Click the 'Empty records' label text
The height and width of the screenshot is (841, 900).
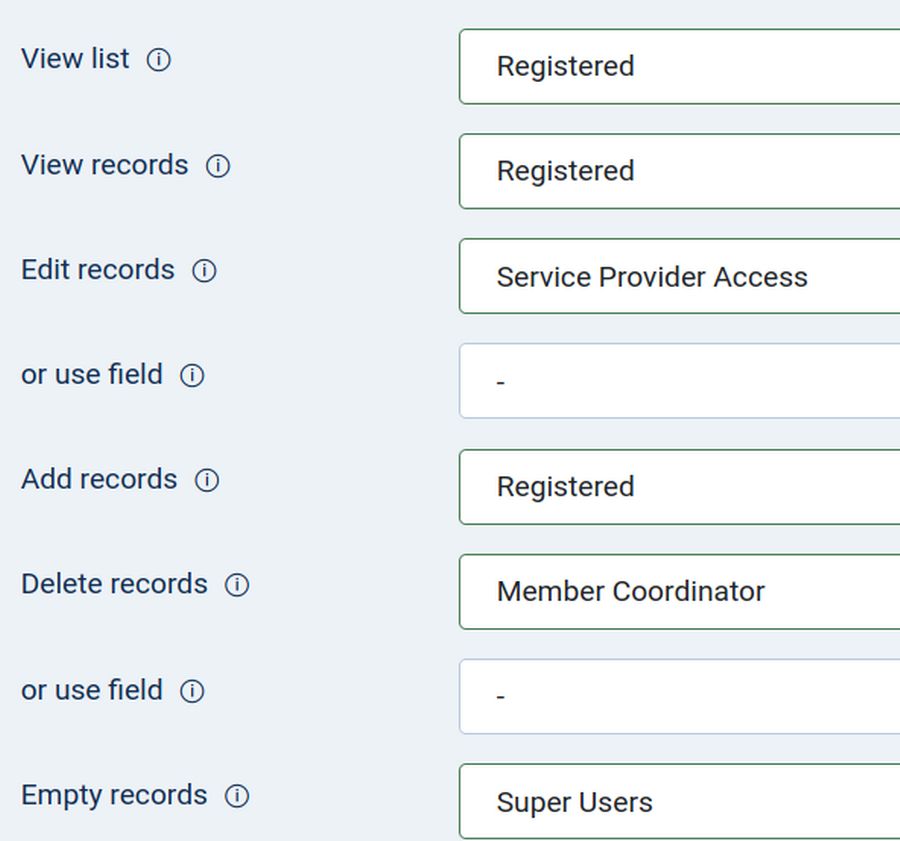pos(114,795)
